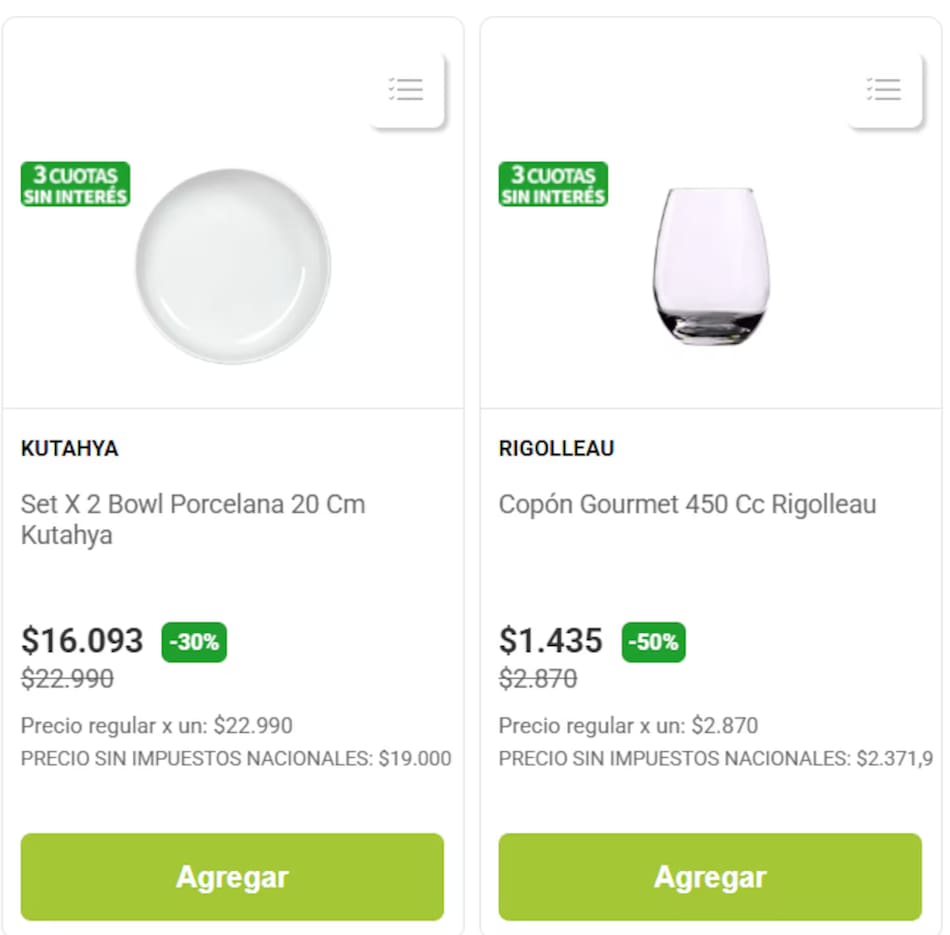Image resolution: width=950 pixels, height=935 pixels.
Task: Add the Kutahya bowl set with Agregar
Action: tap(232, 877)
